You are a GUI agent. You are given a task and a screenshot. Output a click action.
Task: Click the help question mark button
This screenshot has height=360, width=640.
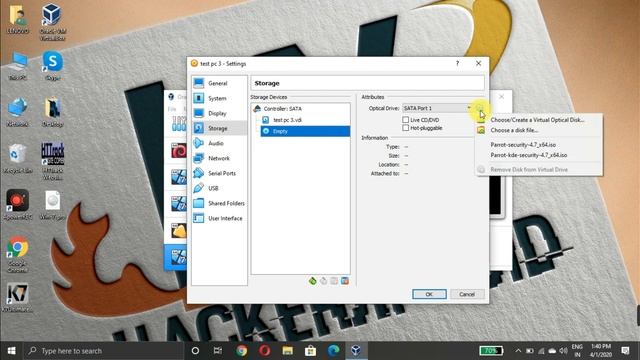[x=458, y=64]
